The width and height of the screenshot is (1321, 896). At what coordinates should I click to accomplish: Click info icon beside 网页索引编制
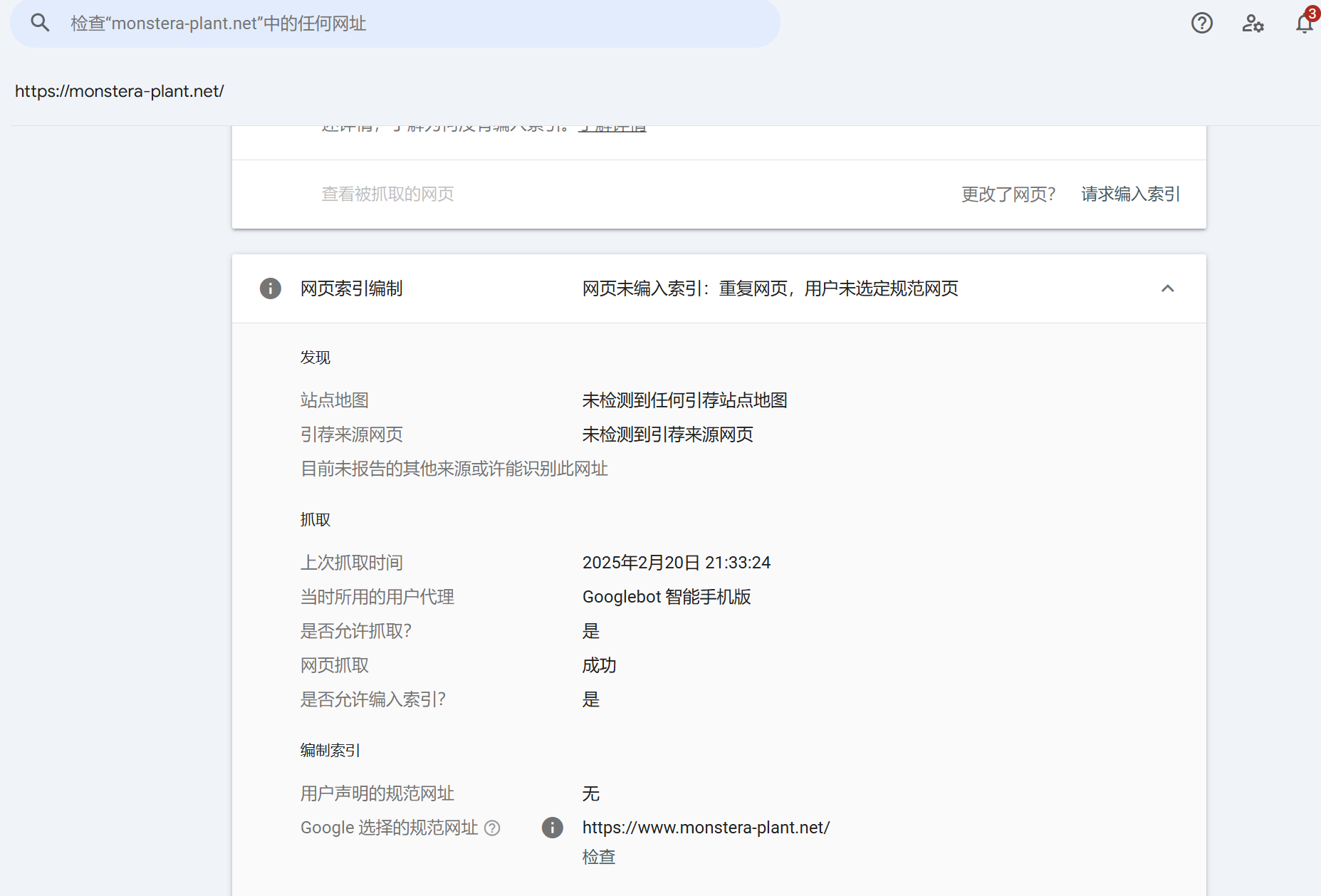click(270, 288)
